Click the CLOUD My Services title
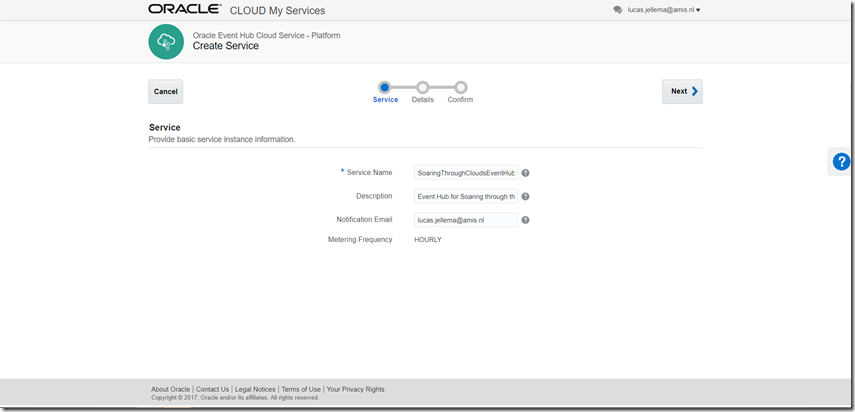 point(278,11)
